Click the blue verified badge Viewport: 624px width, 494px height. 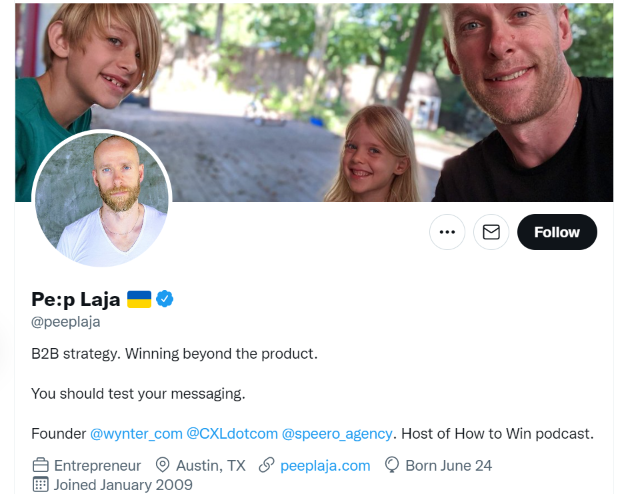166,299
